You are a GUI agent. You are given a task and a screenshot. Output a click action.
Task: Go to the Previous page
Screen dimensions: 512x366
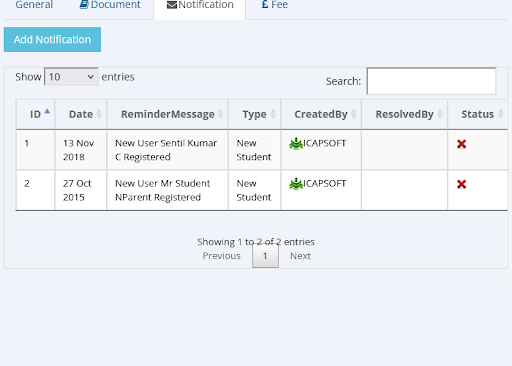pos(222,256)
